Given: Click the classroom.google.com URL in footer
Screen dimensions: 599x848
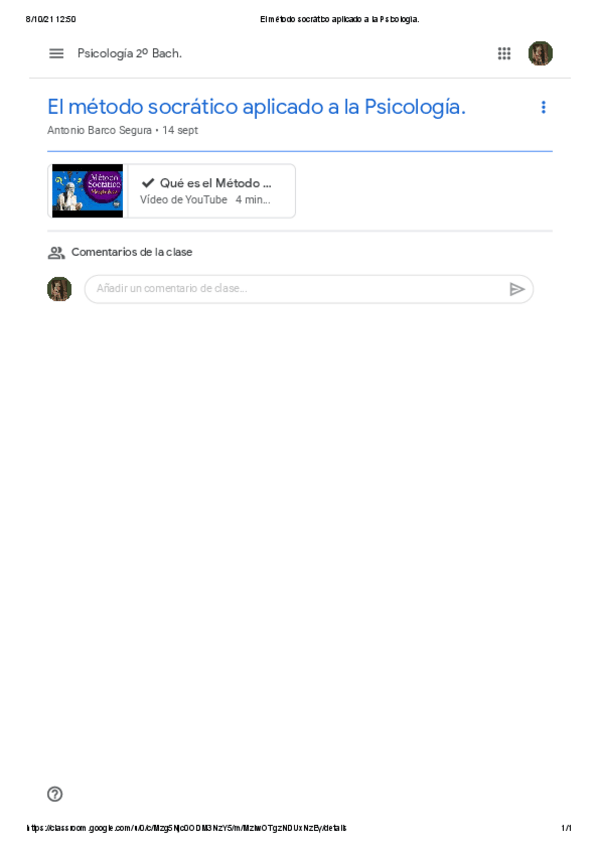Looking at the screenshot, I should pos(187,827).
